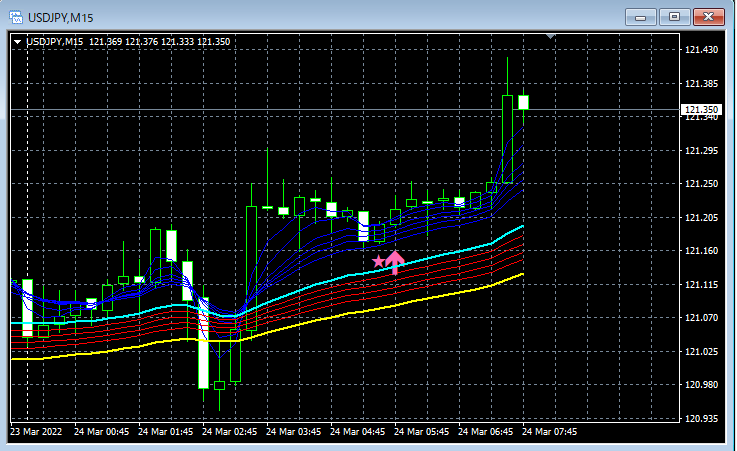Click the OHLC values 121.369 121.376 121.333 121.350
This screenshot has height=451, width=737.
coord(159,42)
